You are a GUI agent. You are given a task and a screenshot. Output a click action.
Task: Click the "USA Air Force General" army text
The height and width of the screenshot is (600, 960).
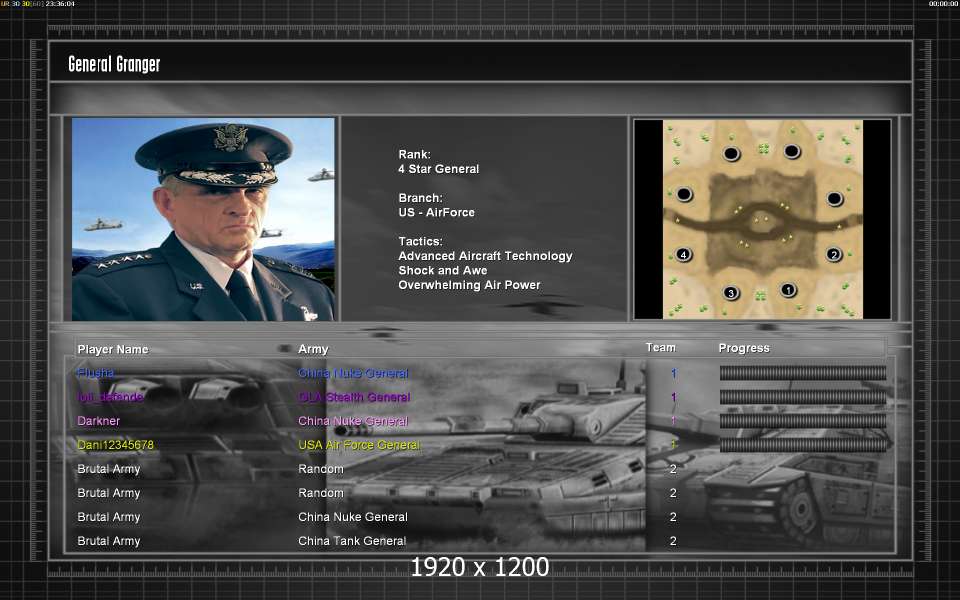click(359, 445)
